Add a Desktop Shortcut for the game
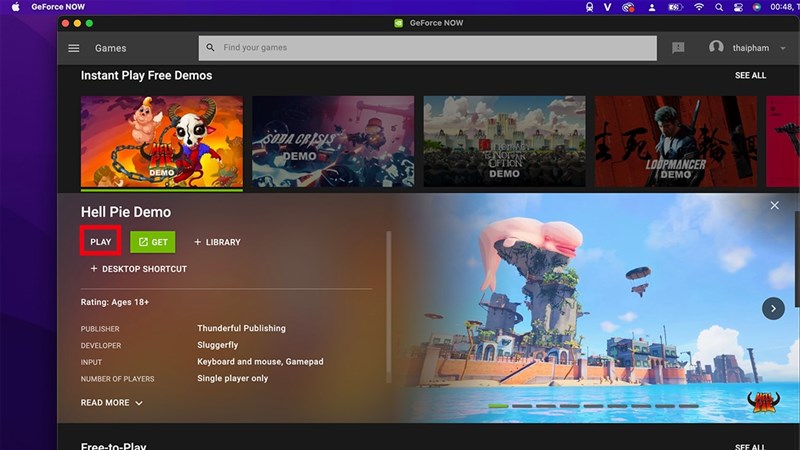This screenshot has width=800, height=450. coord(139,269)
